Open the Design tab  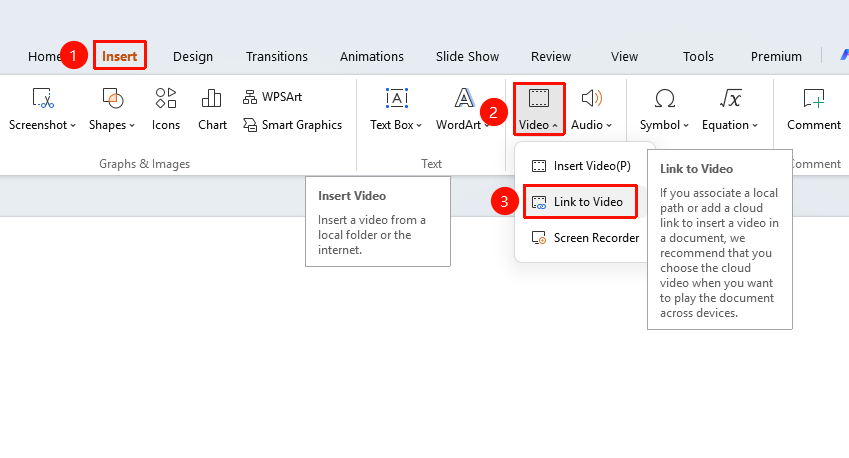(193, 56)
